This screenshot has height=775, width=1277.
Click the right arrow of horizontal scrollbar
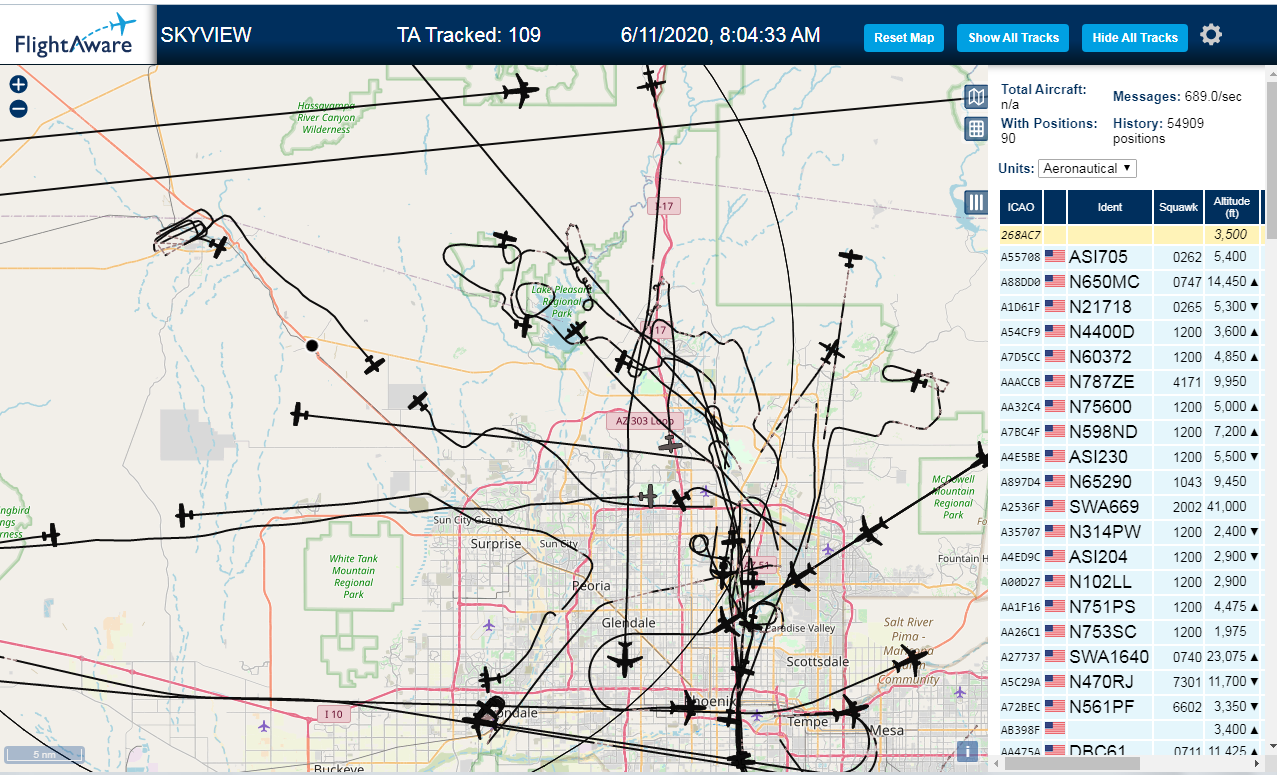1259,764
